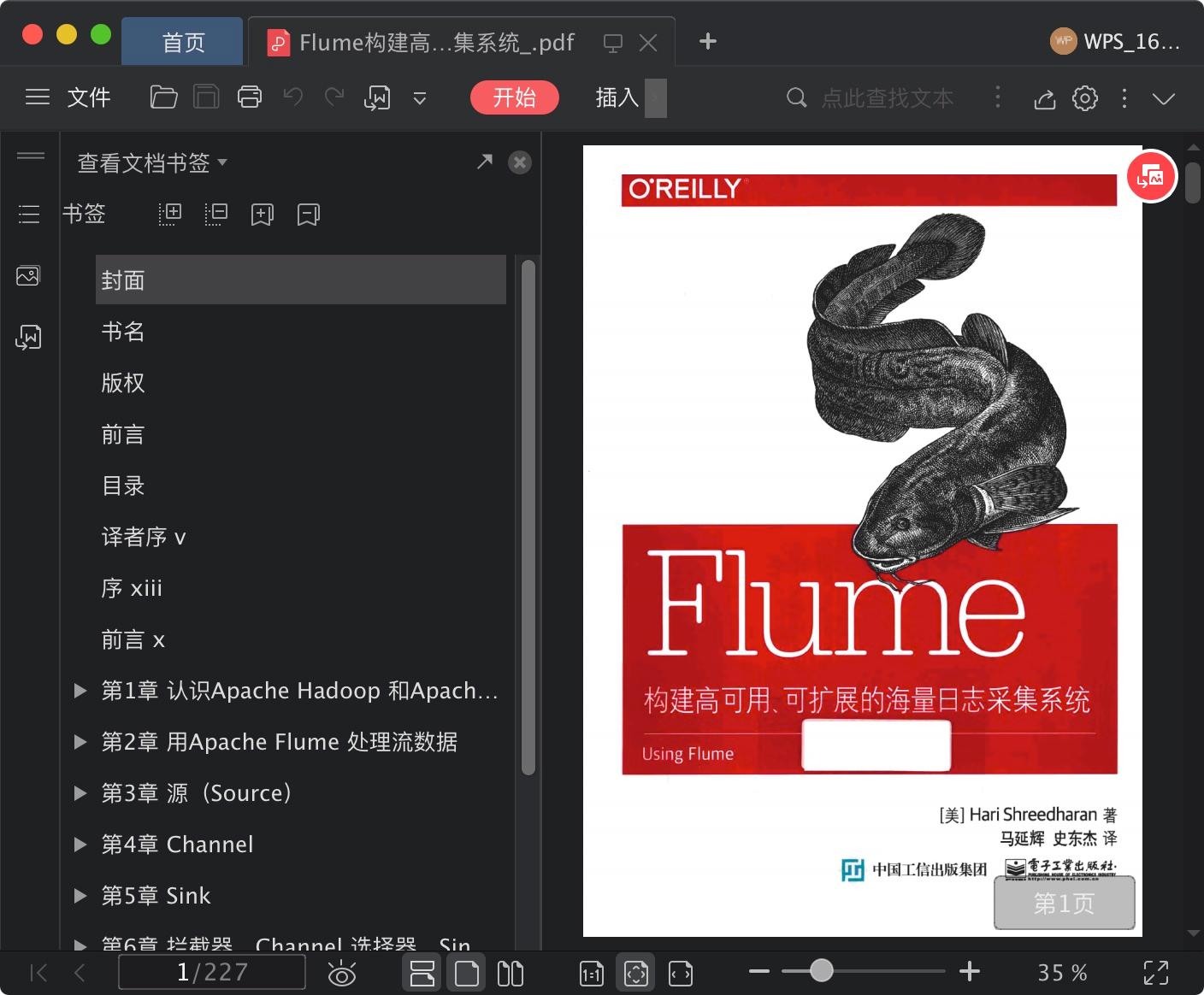Enable two-page view
Viewport: 1204px width, 995px height.
(511, 973)
